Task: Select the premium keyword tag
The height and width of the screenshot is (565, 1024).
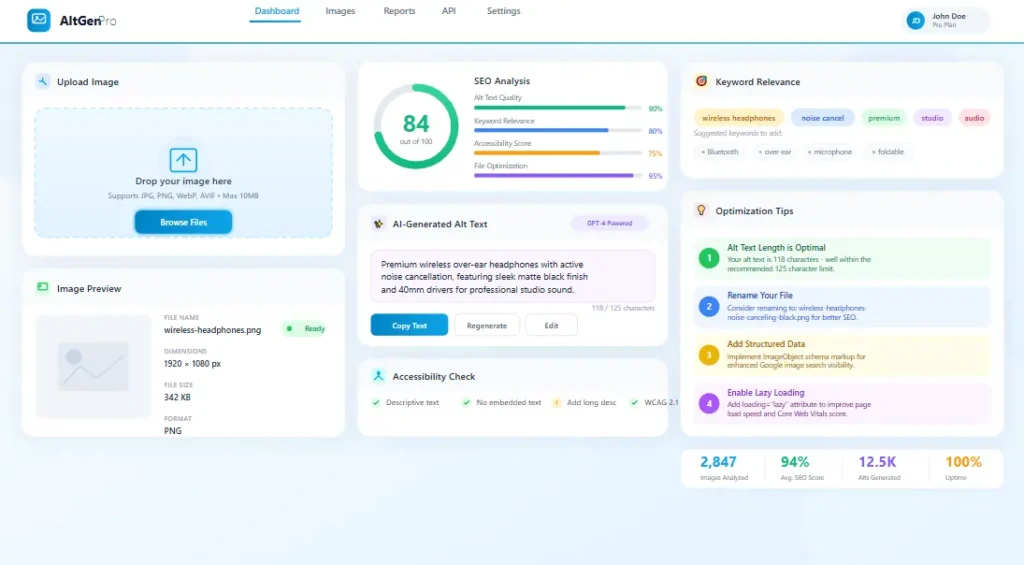Action: [884, 118]
